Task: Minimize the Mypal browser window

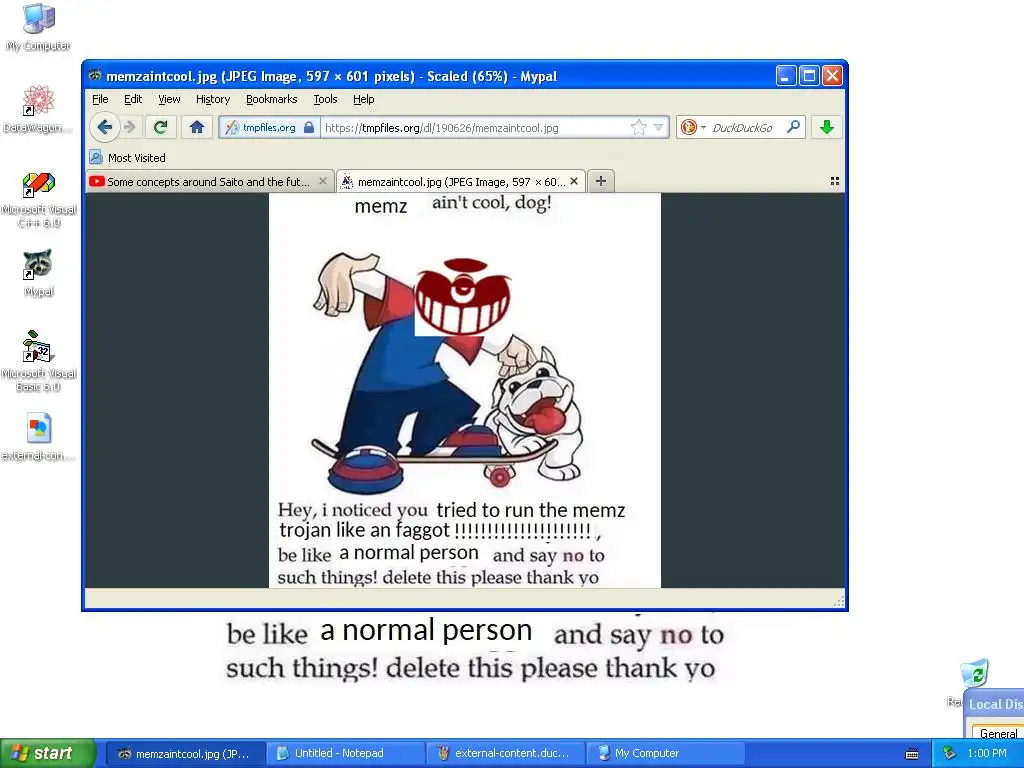Action: coord(786,76)
